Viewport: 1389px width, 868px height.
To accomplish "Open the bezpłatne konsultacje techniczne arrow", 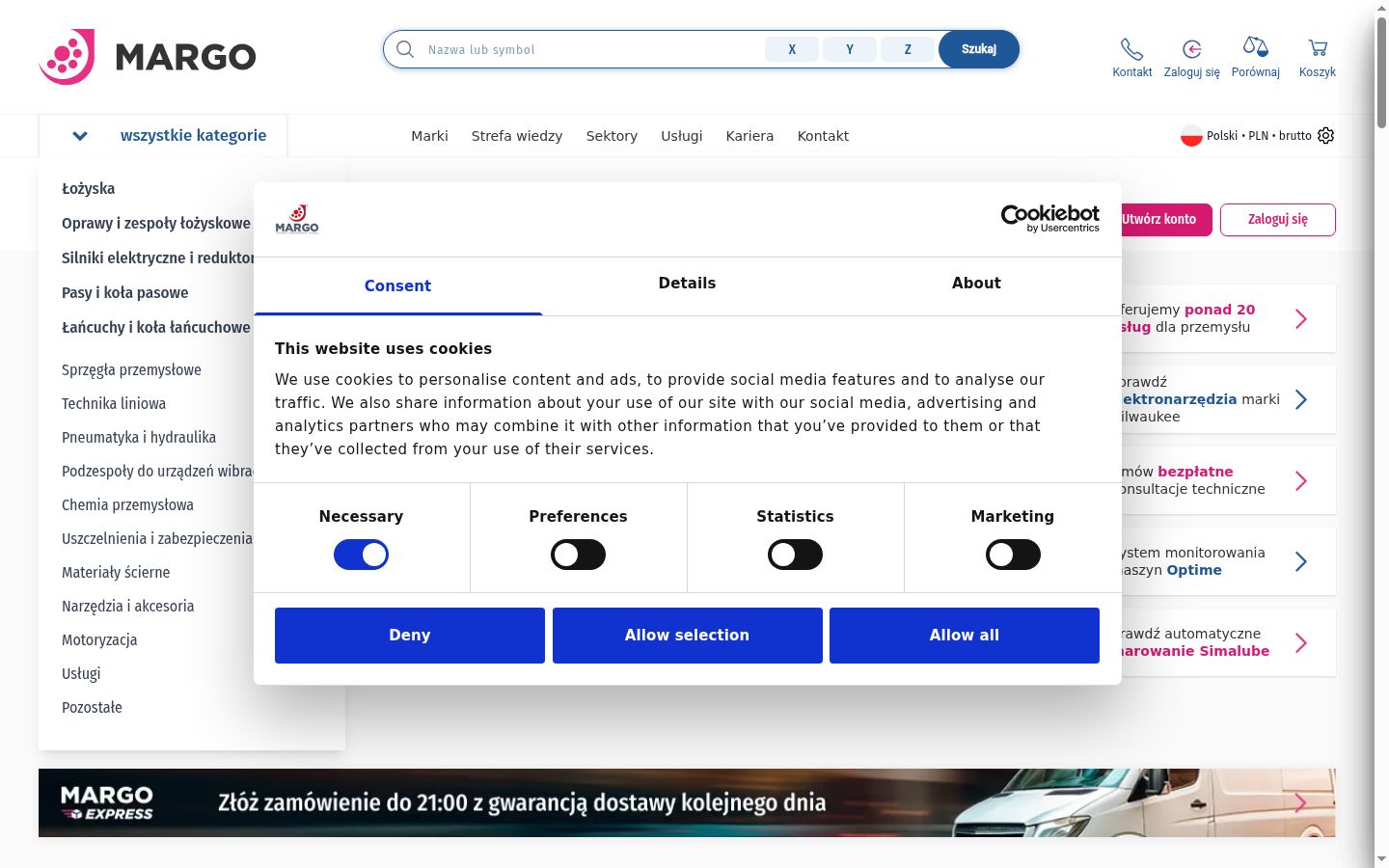I will (x=1301, y=480).
